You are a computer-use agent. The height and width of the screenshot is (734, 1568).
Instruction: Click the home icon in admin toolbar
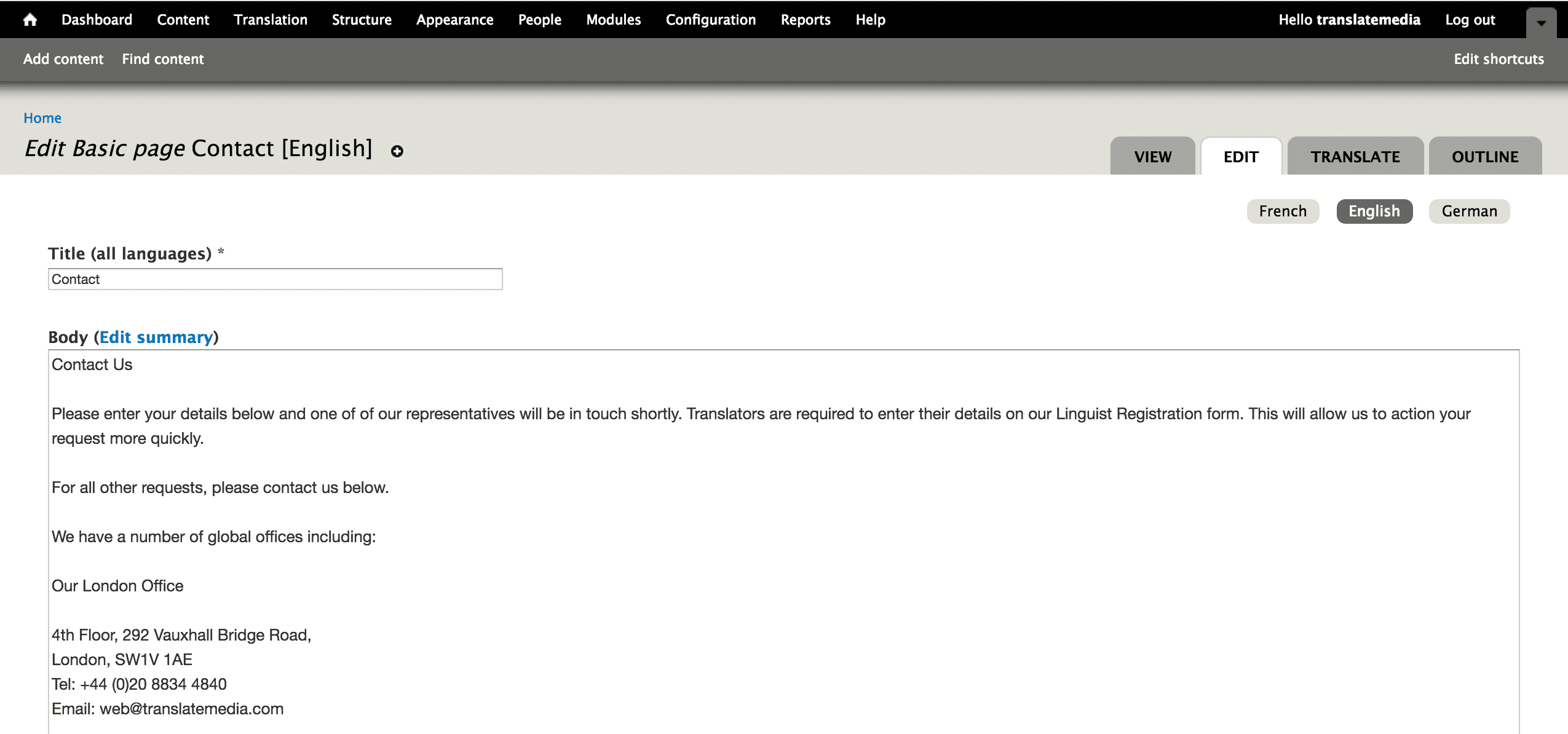pyautogui.click(x=30, y=20)
